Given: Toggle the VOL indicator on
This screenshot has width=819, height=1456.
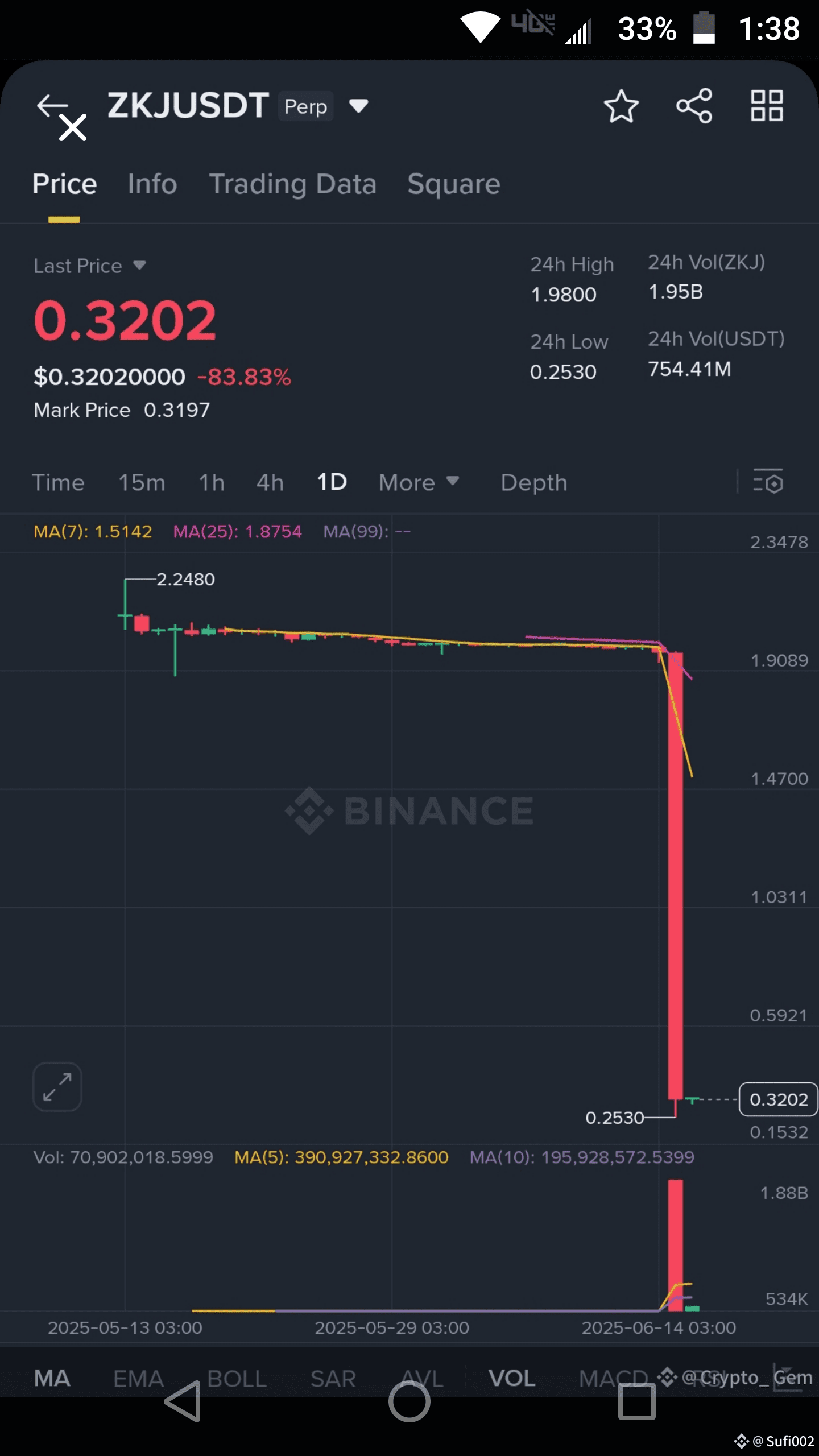Looking at the screenshot, I should tap(512, 1378).
